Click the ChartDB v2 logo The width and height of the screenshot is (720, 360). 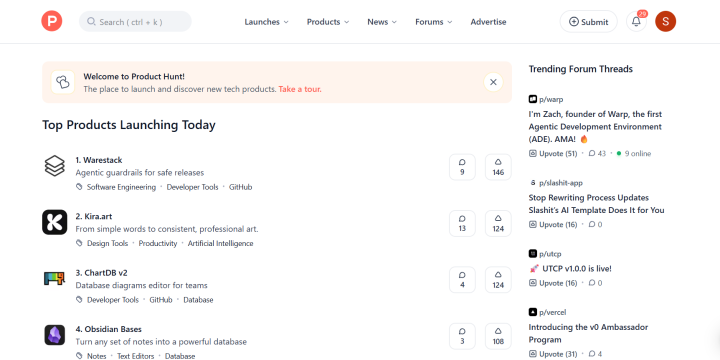(55, 278)
